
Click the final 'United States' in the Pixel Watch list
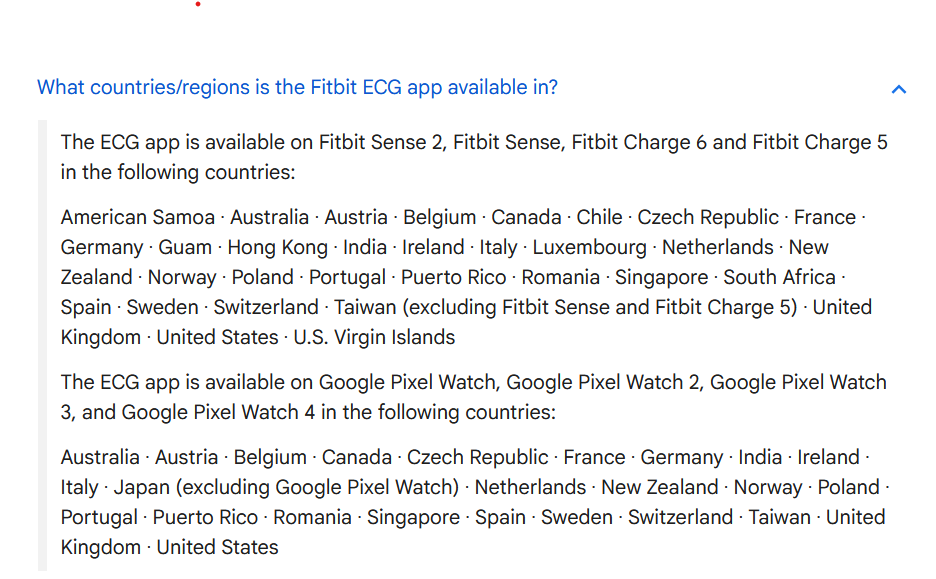(217, 547)
